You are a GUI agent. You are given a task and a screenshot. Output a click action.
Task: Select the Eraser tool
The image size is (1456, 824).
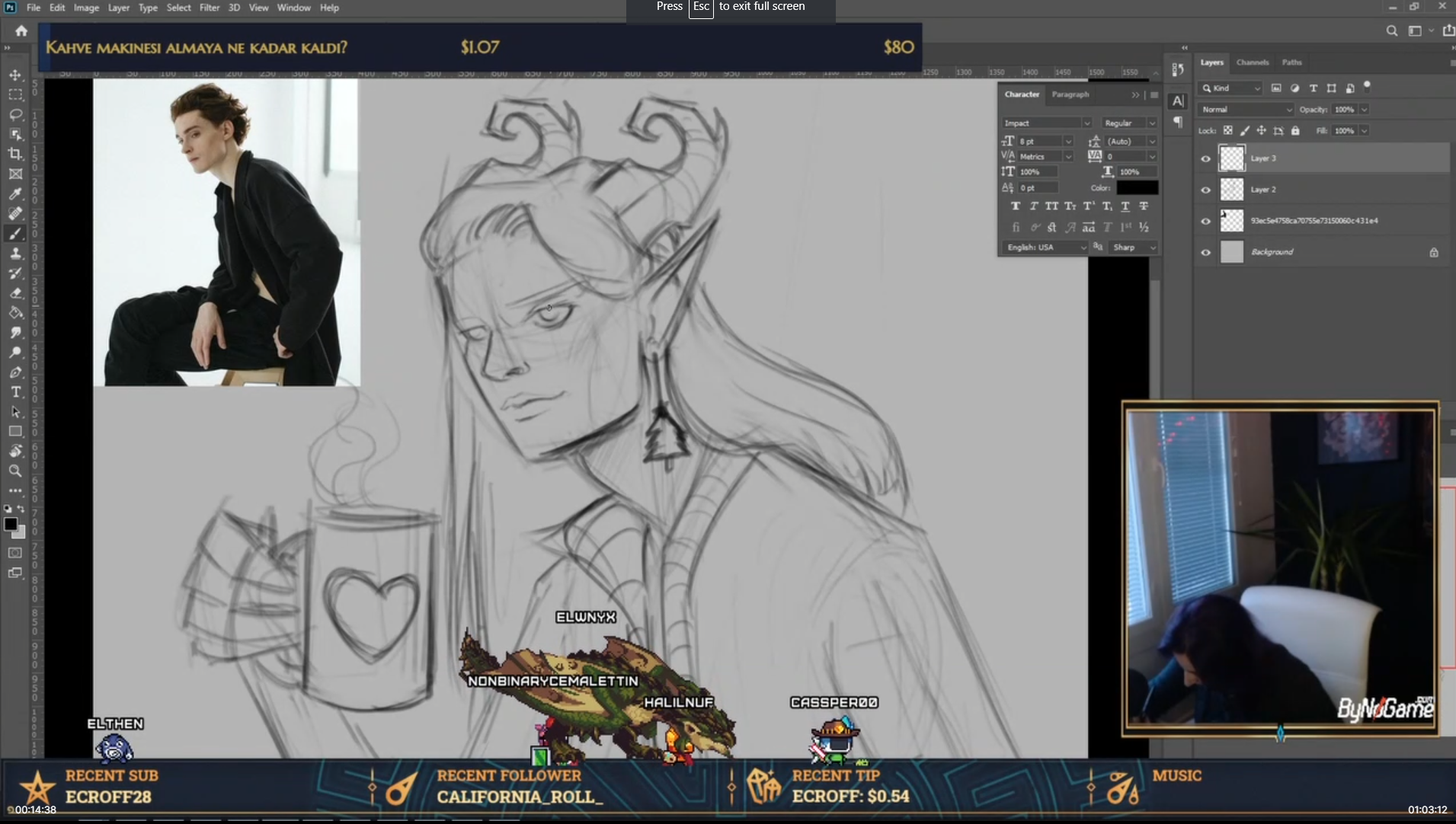(x=15, y=292)
